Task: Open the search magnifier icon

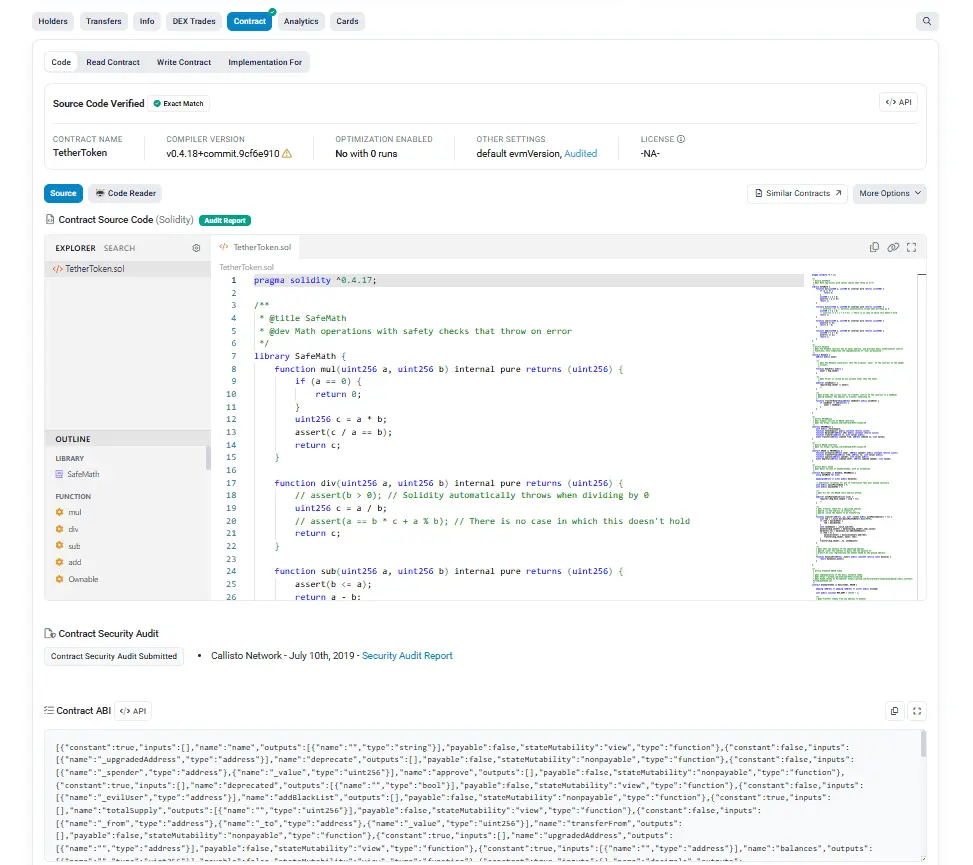Action: coord(926,21)
